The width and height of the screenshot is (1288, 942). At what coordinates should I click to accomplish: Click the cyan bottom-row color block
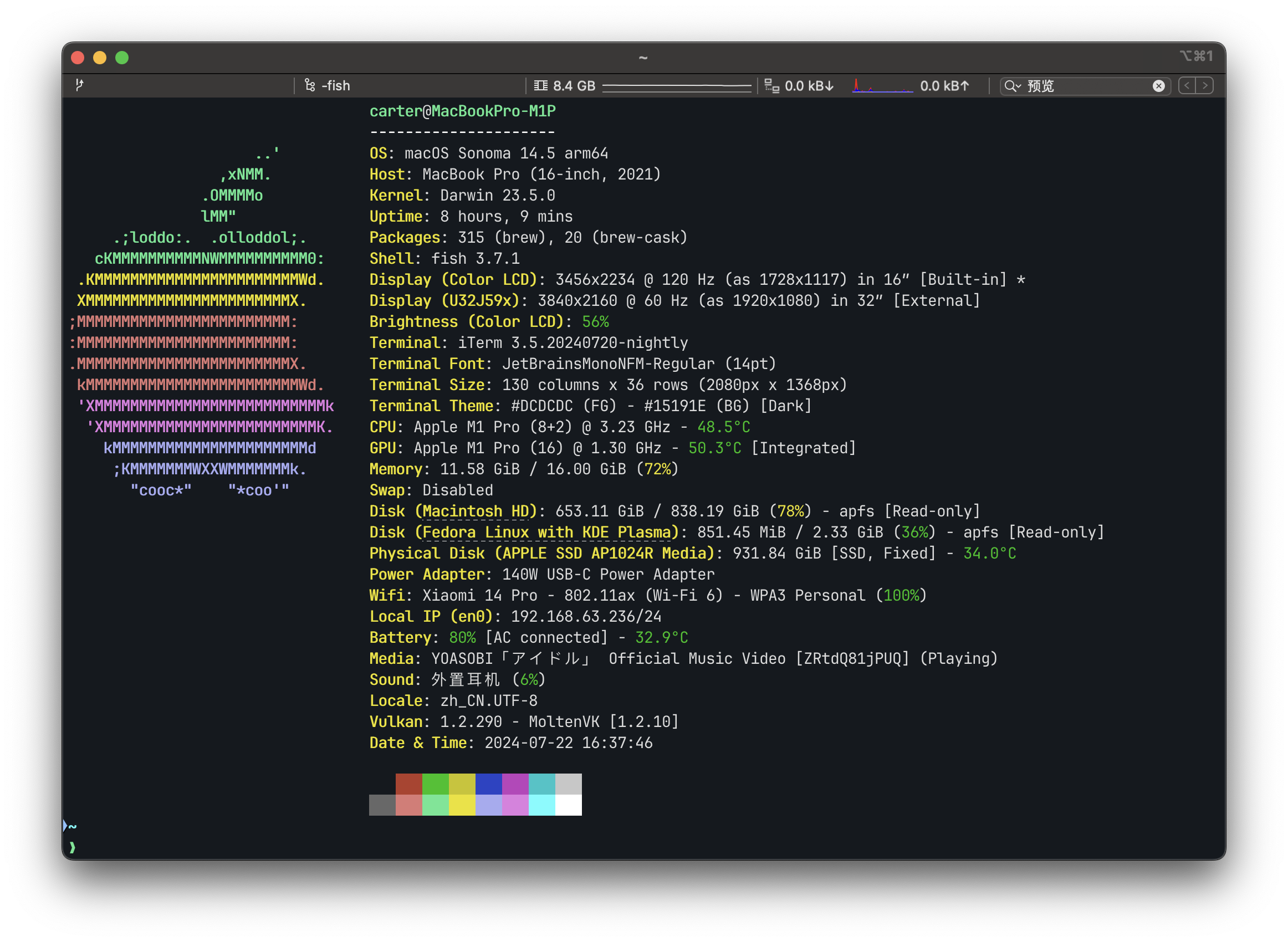(x=541, y=806)
